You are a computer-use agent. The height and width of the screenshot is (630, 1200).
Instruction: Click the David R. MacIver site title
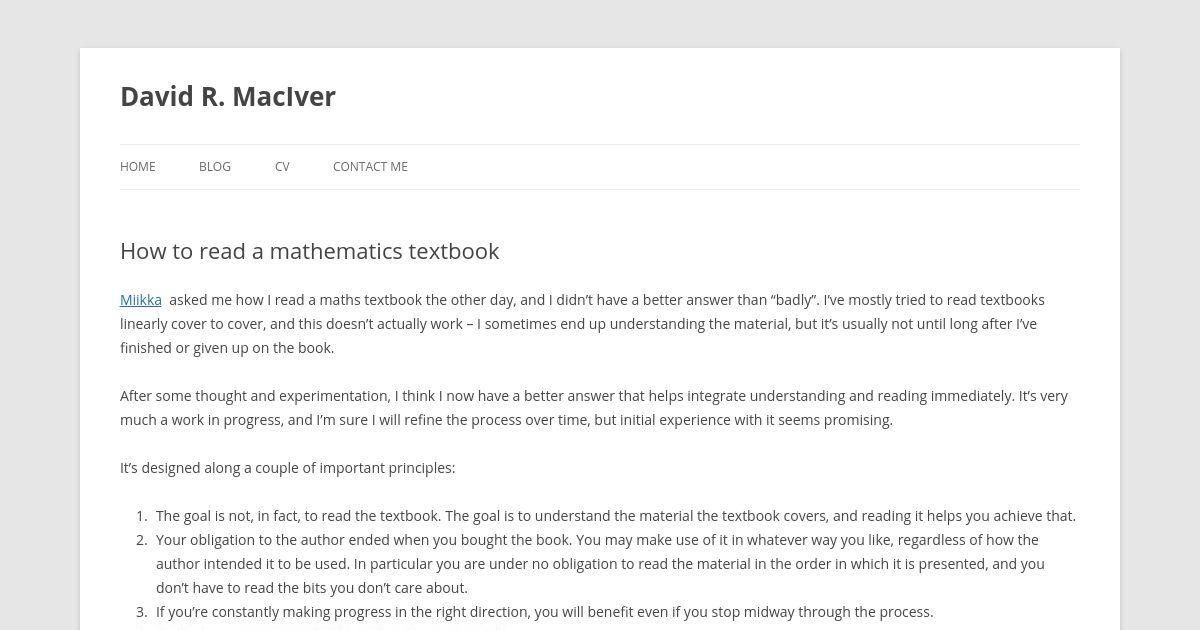228,96
